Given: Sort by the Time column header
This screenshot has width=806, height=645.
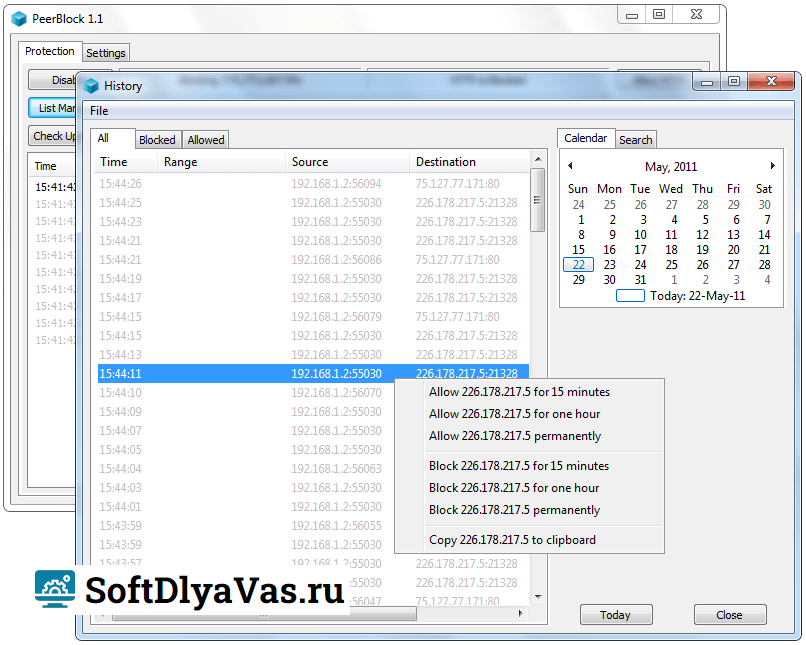Looking at the screenshot, I should [x=125, y=162].
